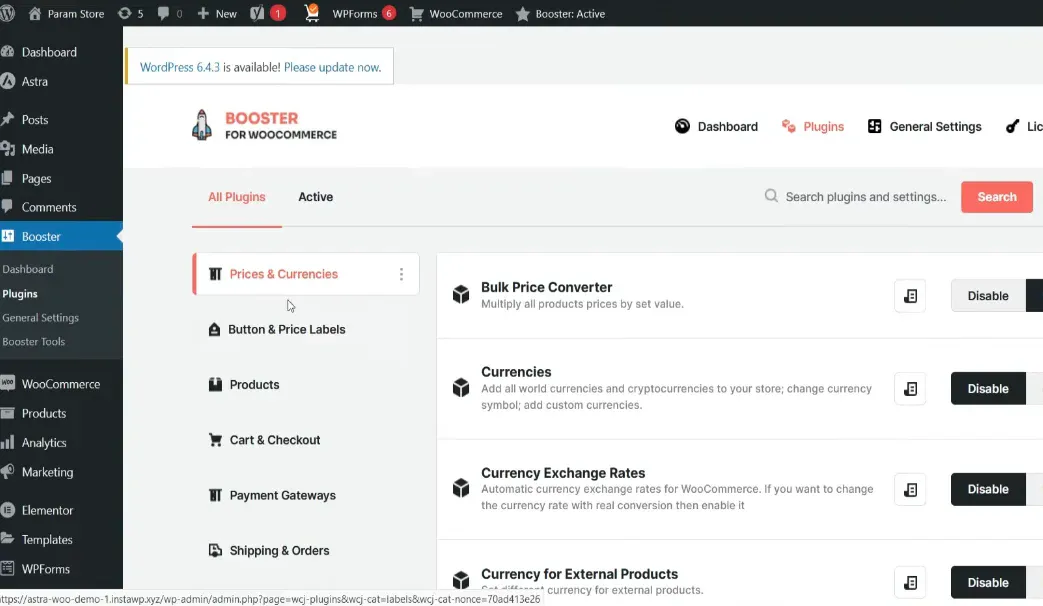Open the documentation icon beside Currencies

click(910, 389)
